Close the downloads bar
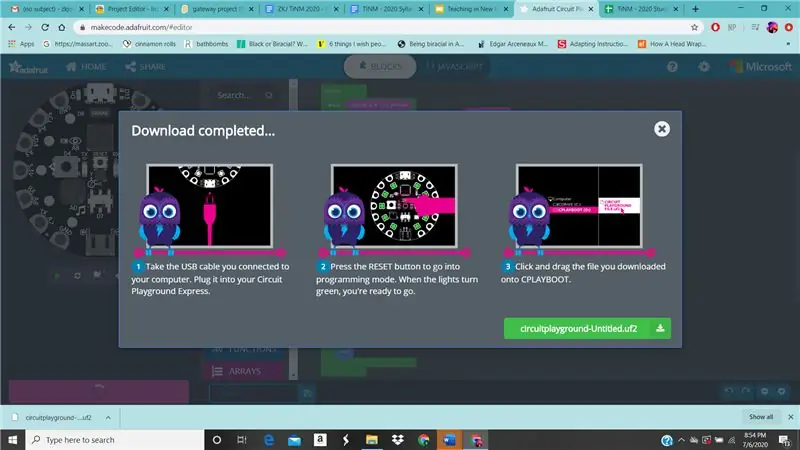The image size is (800, 450). point(790,417)
